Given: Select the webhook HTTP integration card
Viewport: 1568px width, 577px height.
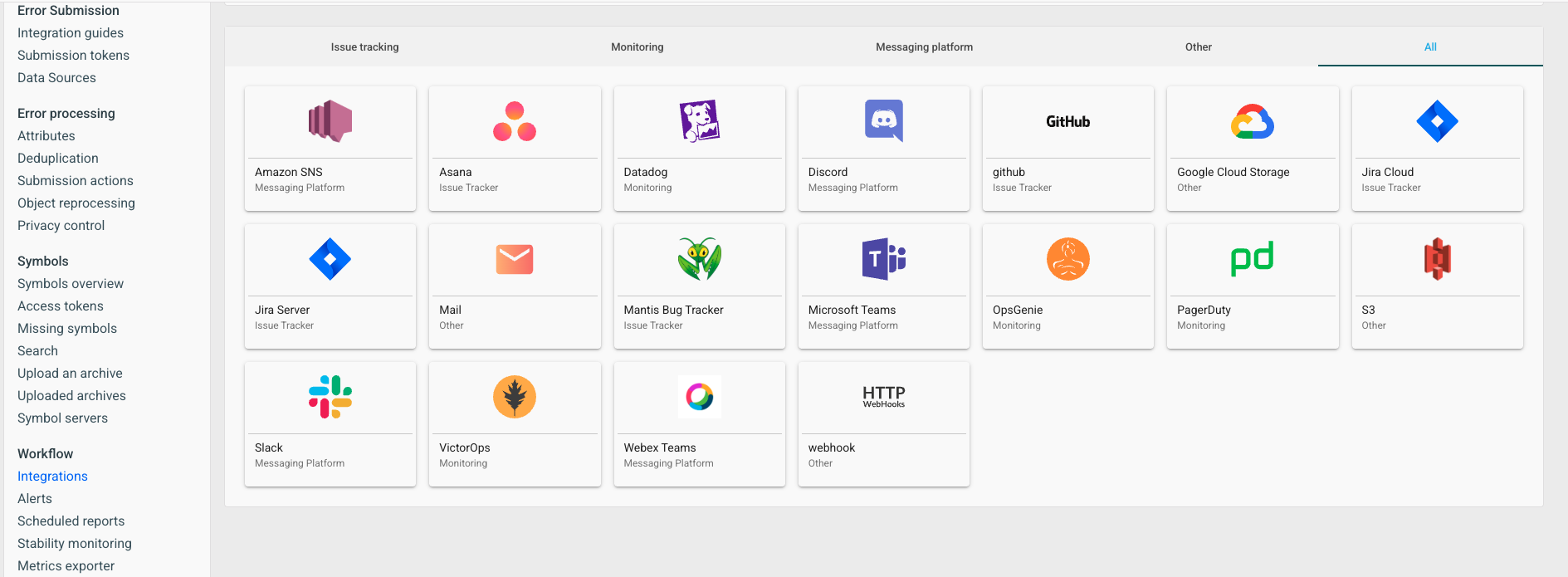Looking at the screenshot, I should (883, 423).
